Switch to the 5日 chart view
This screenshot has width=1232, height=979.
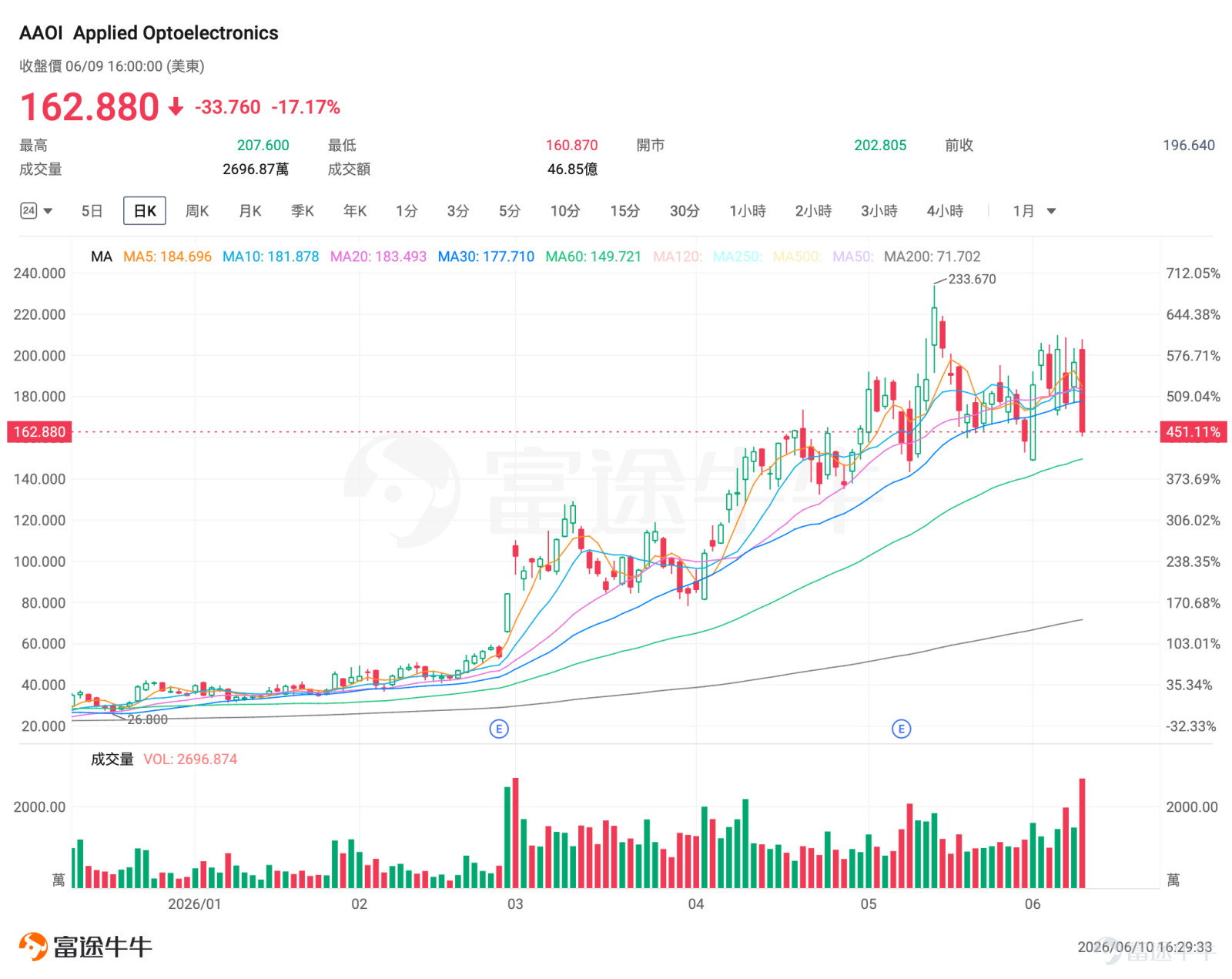[x=92, y=211]
